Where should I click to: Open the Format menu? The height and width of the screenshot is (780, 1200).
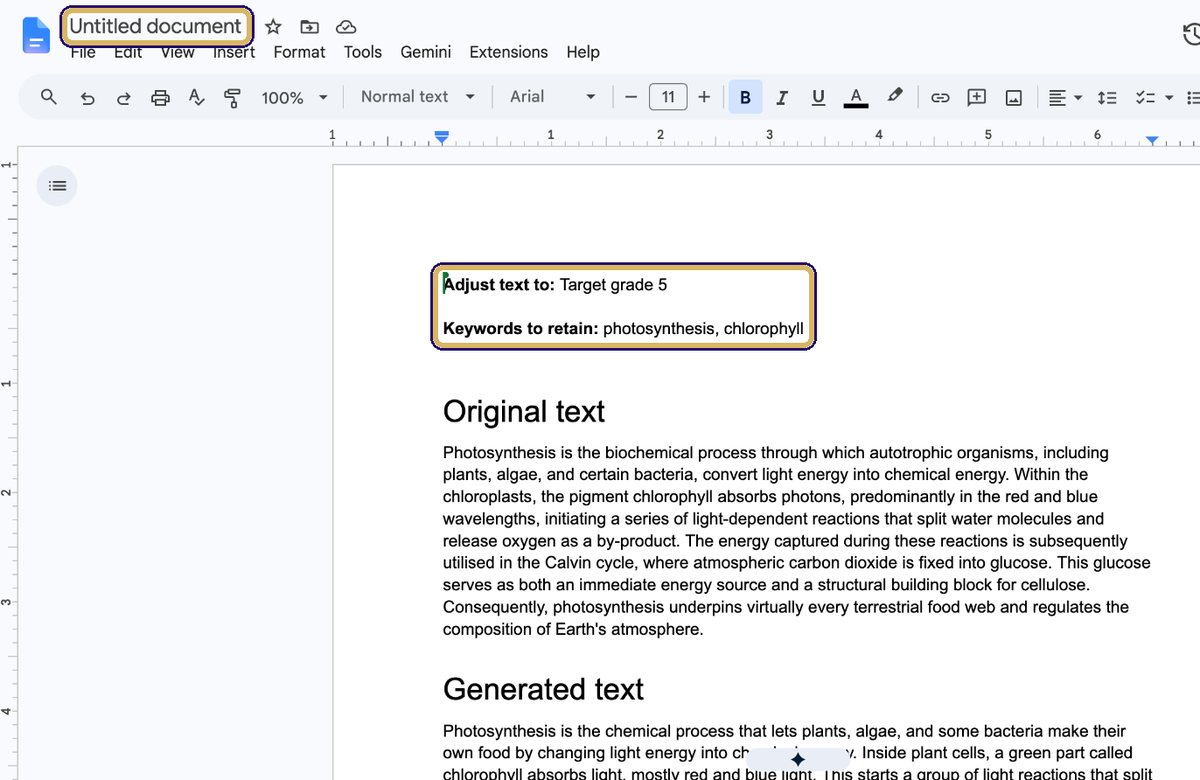[299, 52]
